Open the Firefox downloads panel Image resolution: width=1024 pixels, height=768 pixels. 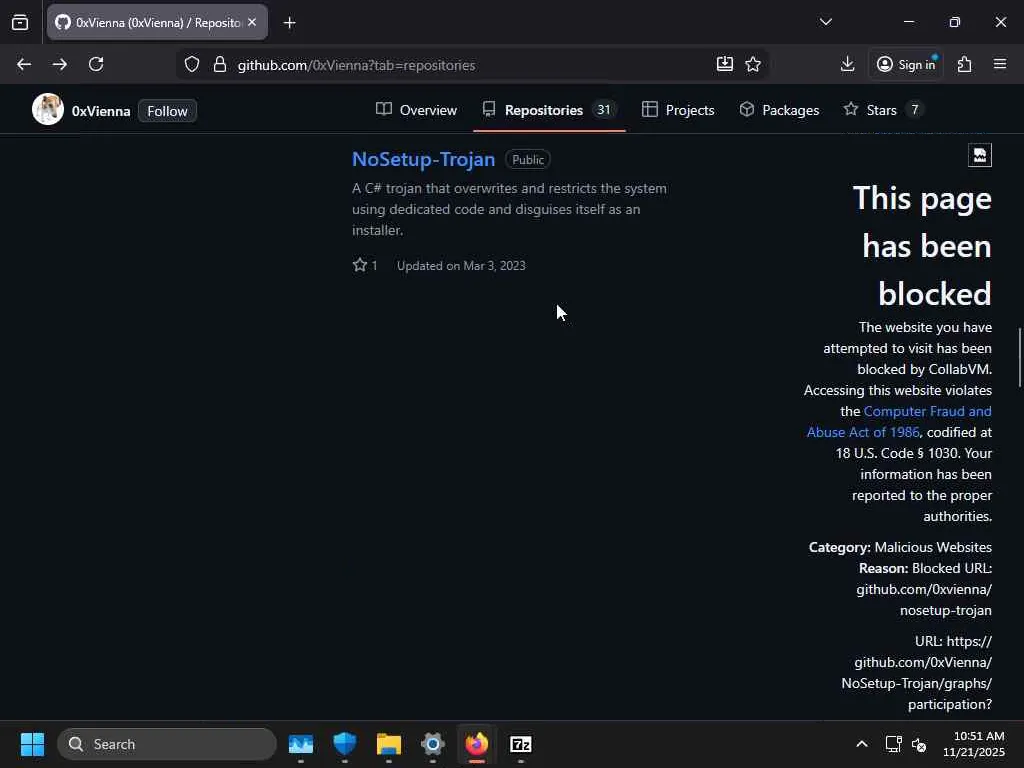(848, 64)
